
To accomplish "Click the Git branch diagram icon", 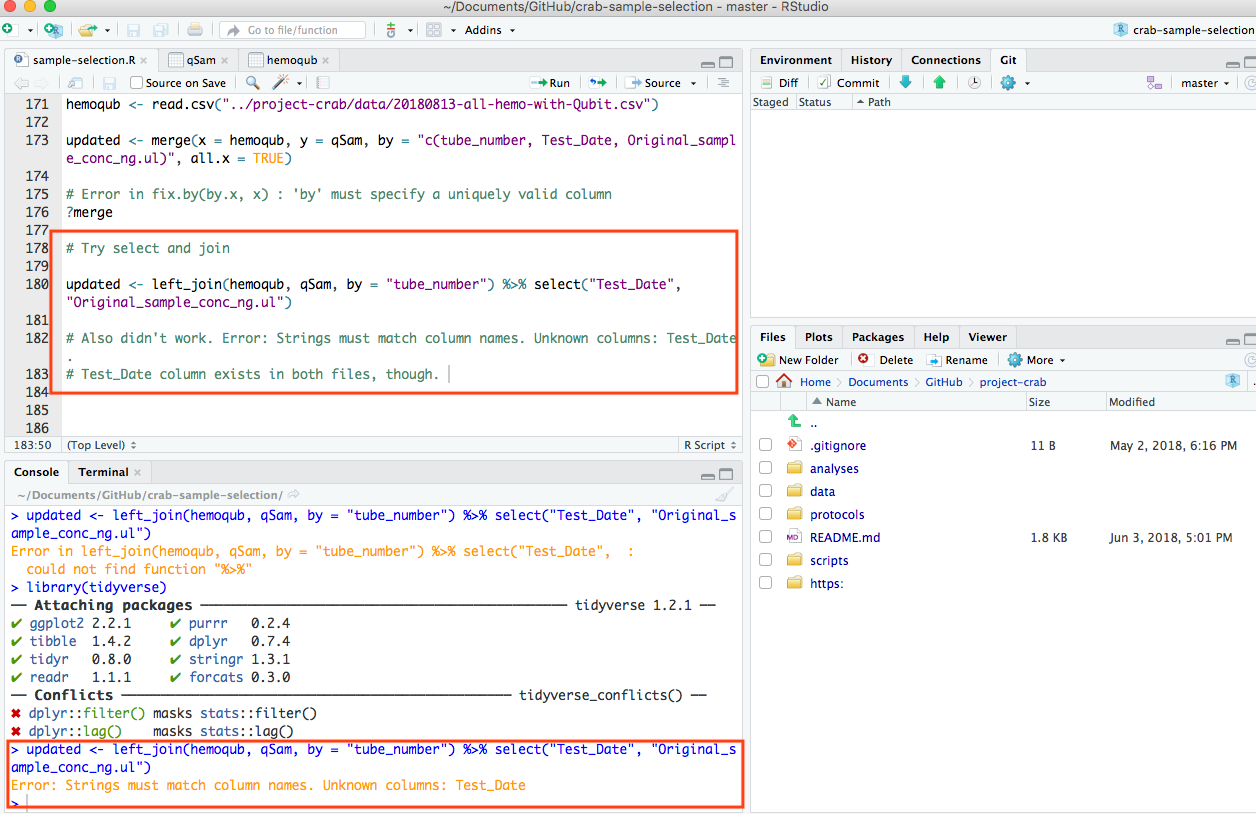I will pyautogui.click(x=1155, y=82).
